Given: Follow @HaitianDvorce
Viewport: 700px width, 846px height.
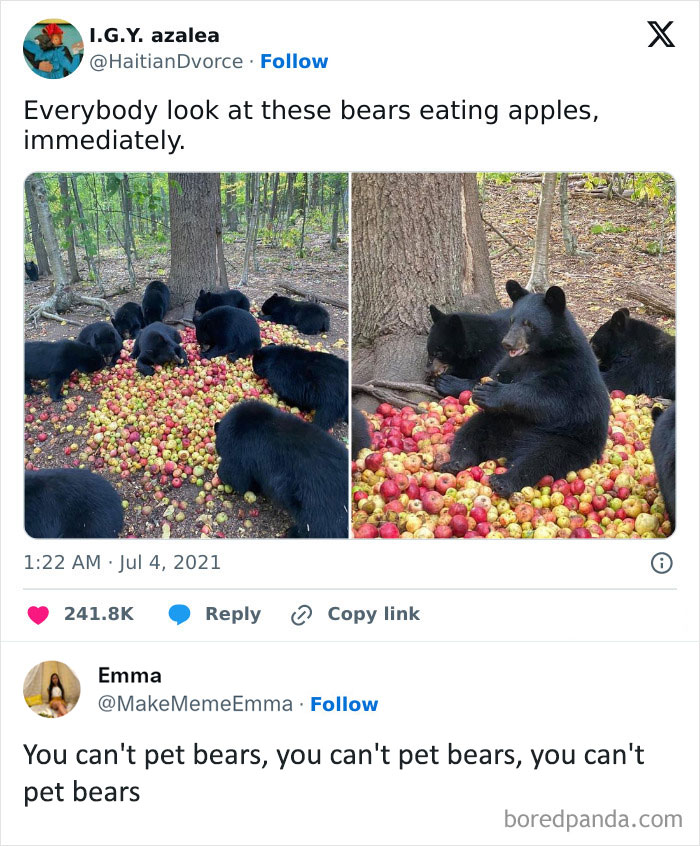Looking at the screenshot, I should click(x=294, y=60).
